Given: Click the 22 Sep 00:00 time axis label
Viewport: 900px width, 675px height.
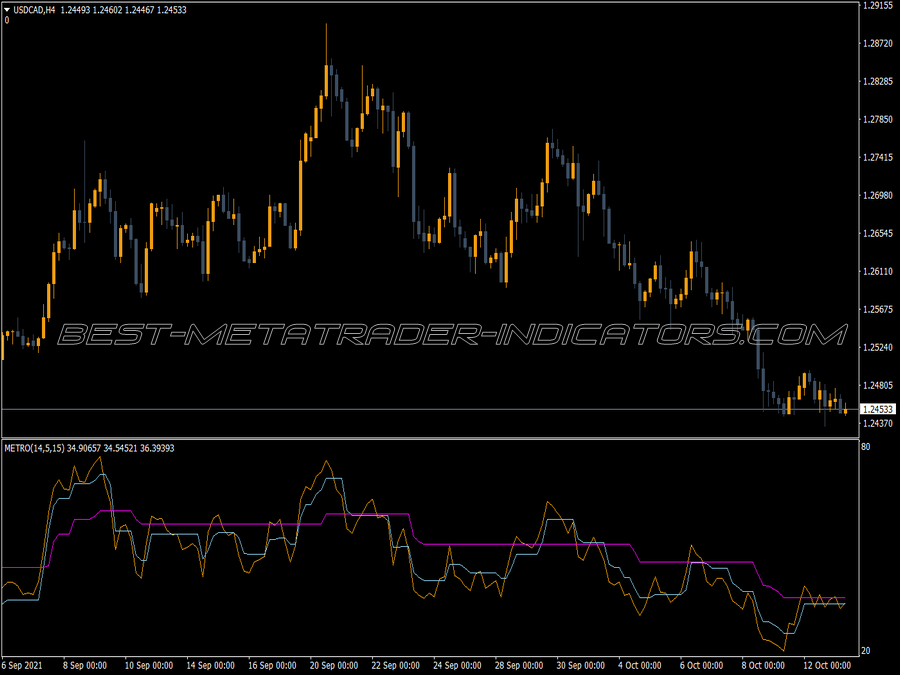Looking at the screenshot, I should (x=398, y=662).
